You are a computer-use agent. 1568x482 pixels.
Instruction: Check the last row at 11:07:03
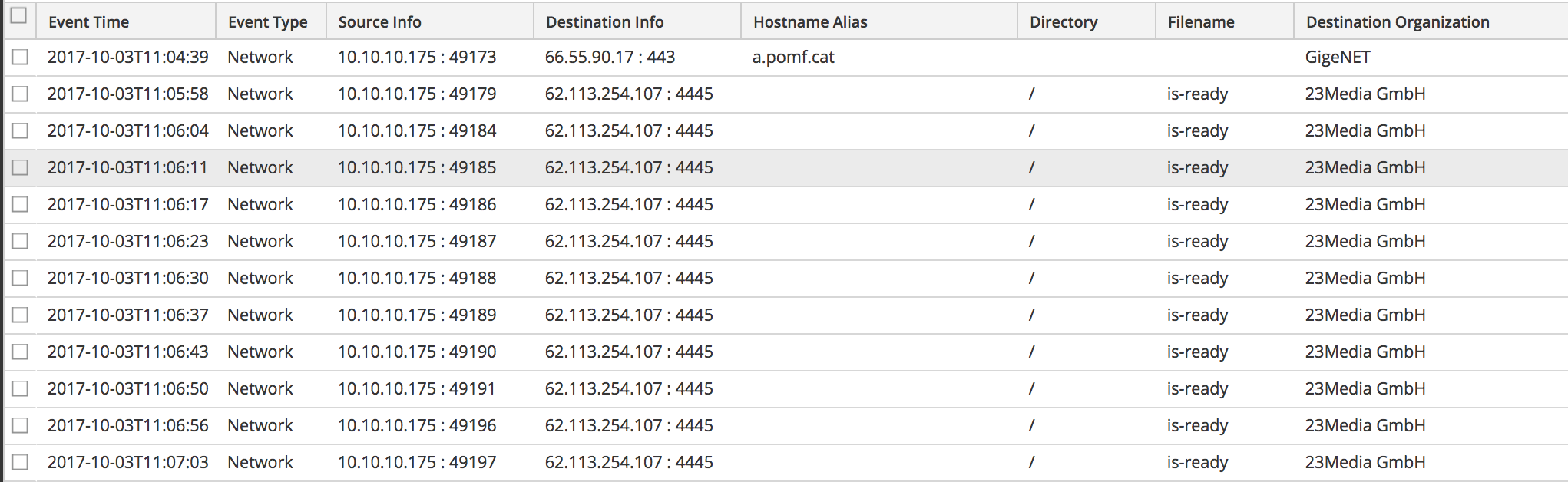pos(20,463)
